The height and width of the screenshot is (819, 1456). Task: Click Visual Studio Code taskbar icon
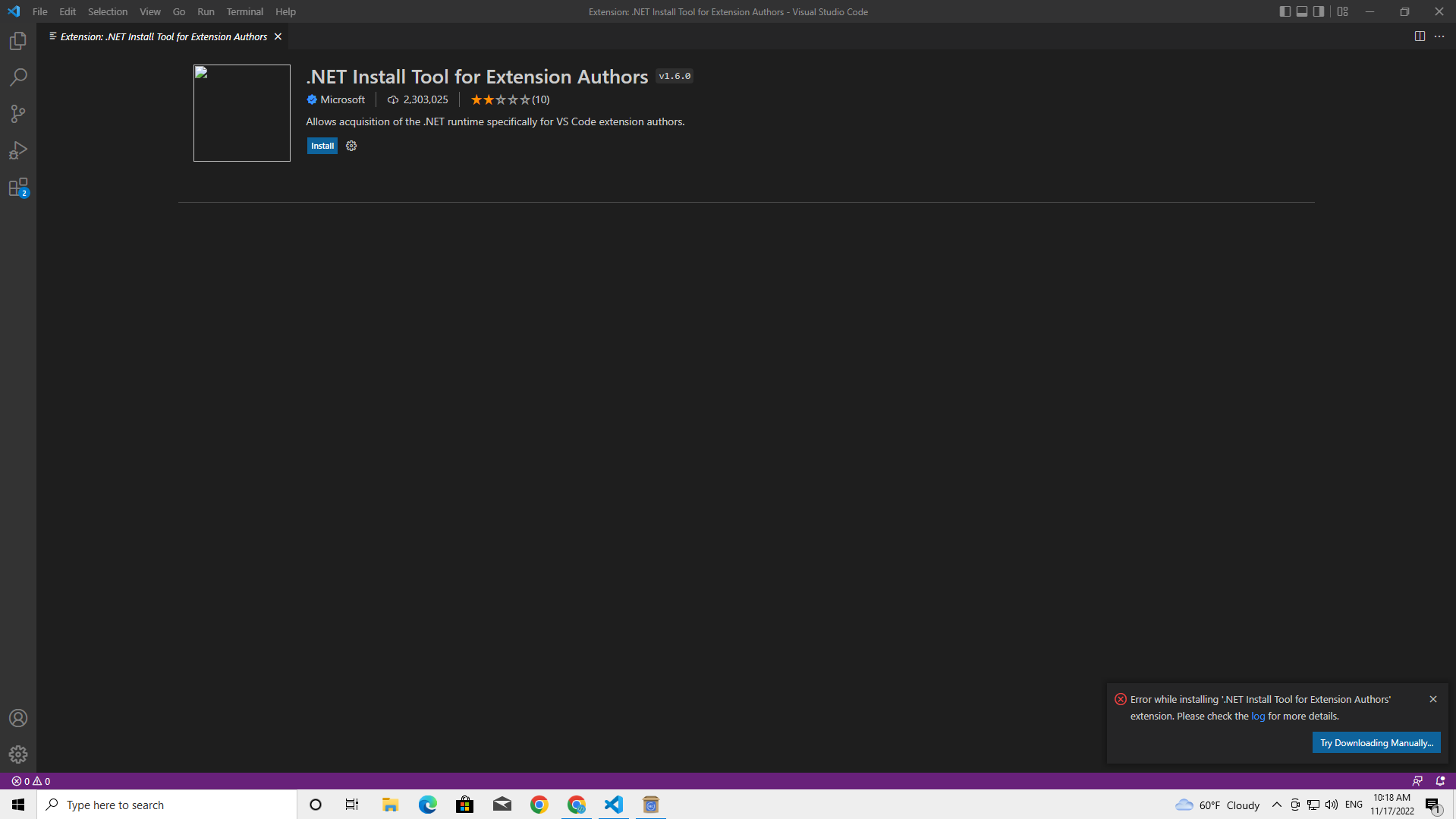click(613, 805)
